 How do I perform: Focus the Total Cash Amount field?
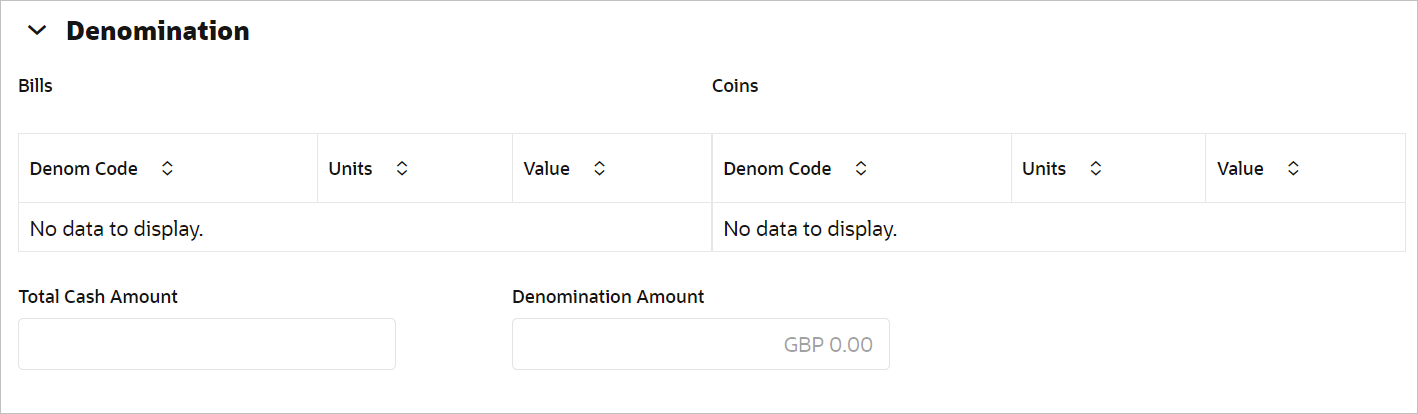pos(207,344)
